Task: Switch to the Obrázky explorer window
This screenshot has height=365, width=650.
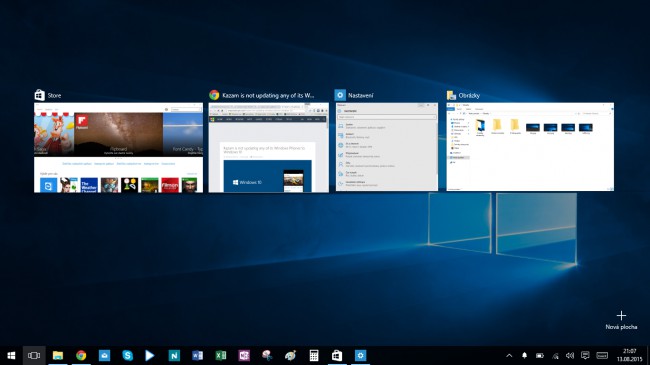Action: [x=530, y=147]
